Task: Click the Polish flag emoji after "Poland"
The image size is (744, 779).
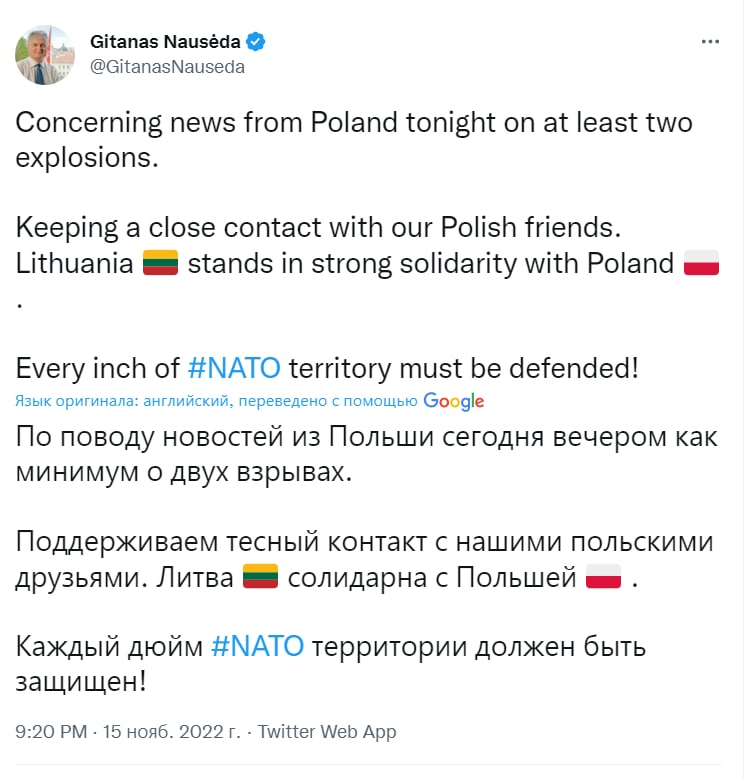Action: point(702,264)
